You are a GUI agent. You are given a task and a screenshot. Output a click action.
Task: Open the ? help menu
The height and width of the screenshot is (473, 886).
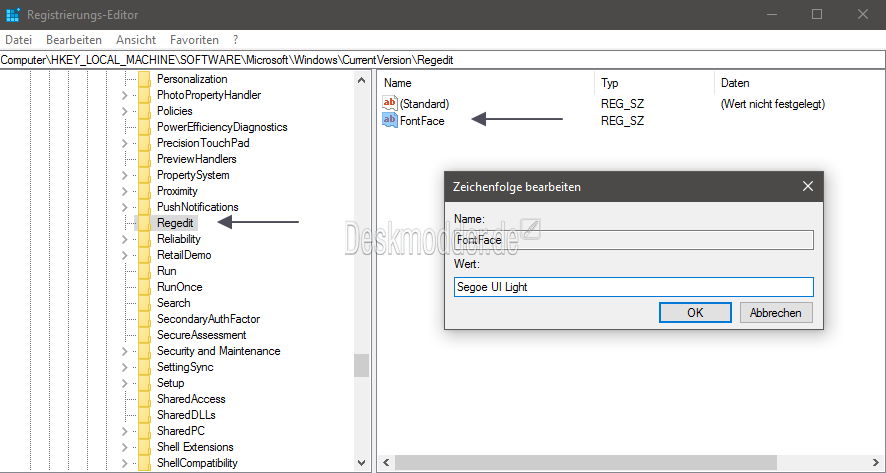[x=236, y=40]
